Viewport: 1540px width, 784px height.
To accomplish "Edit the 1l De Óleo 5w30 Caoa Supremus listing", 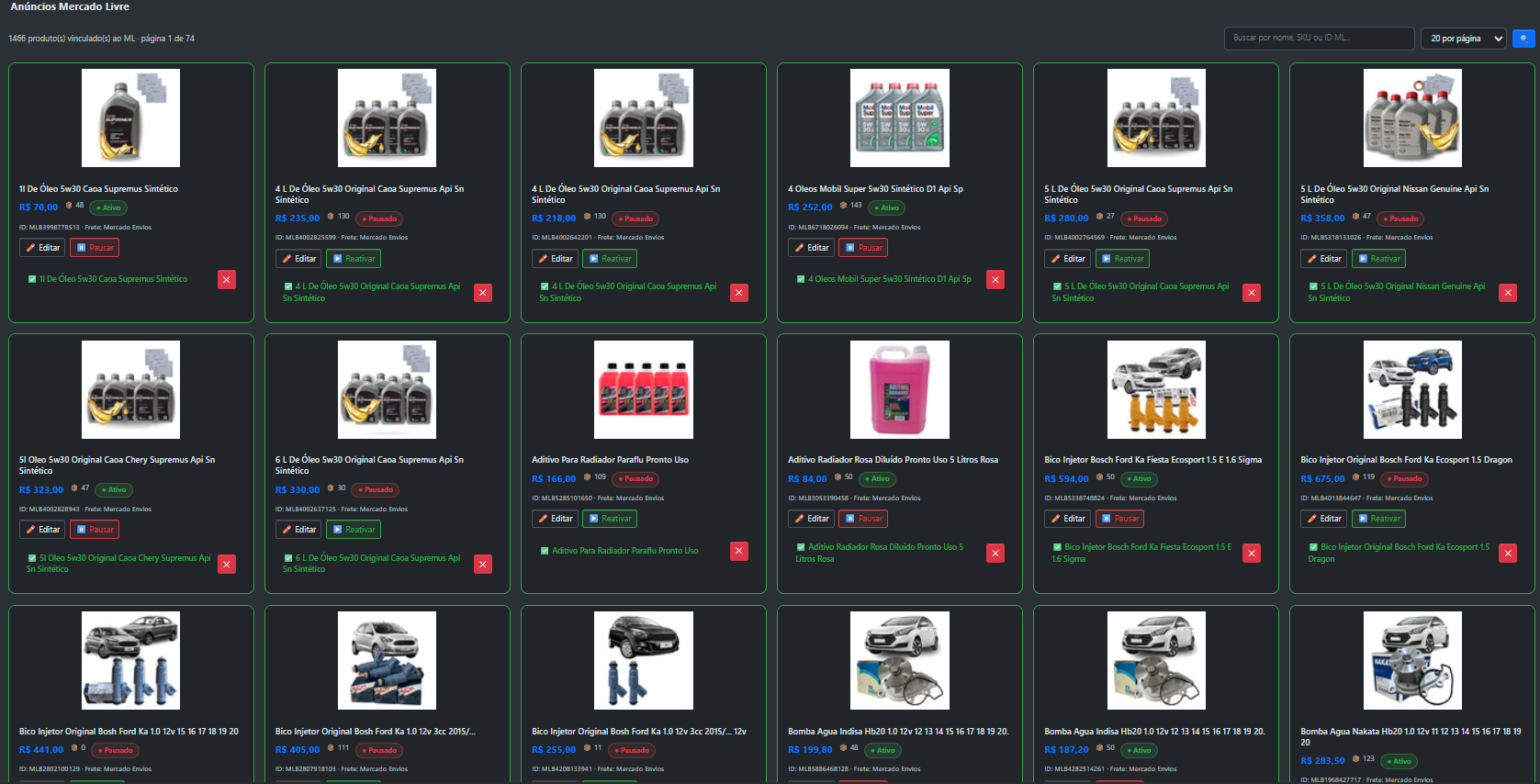I will pyautogui.click(x=42, y=248).
